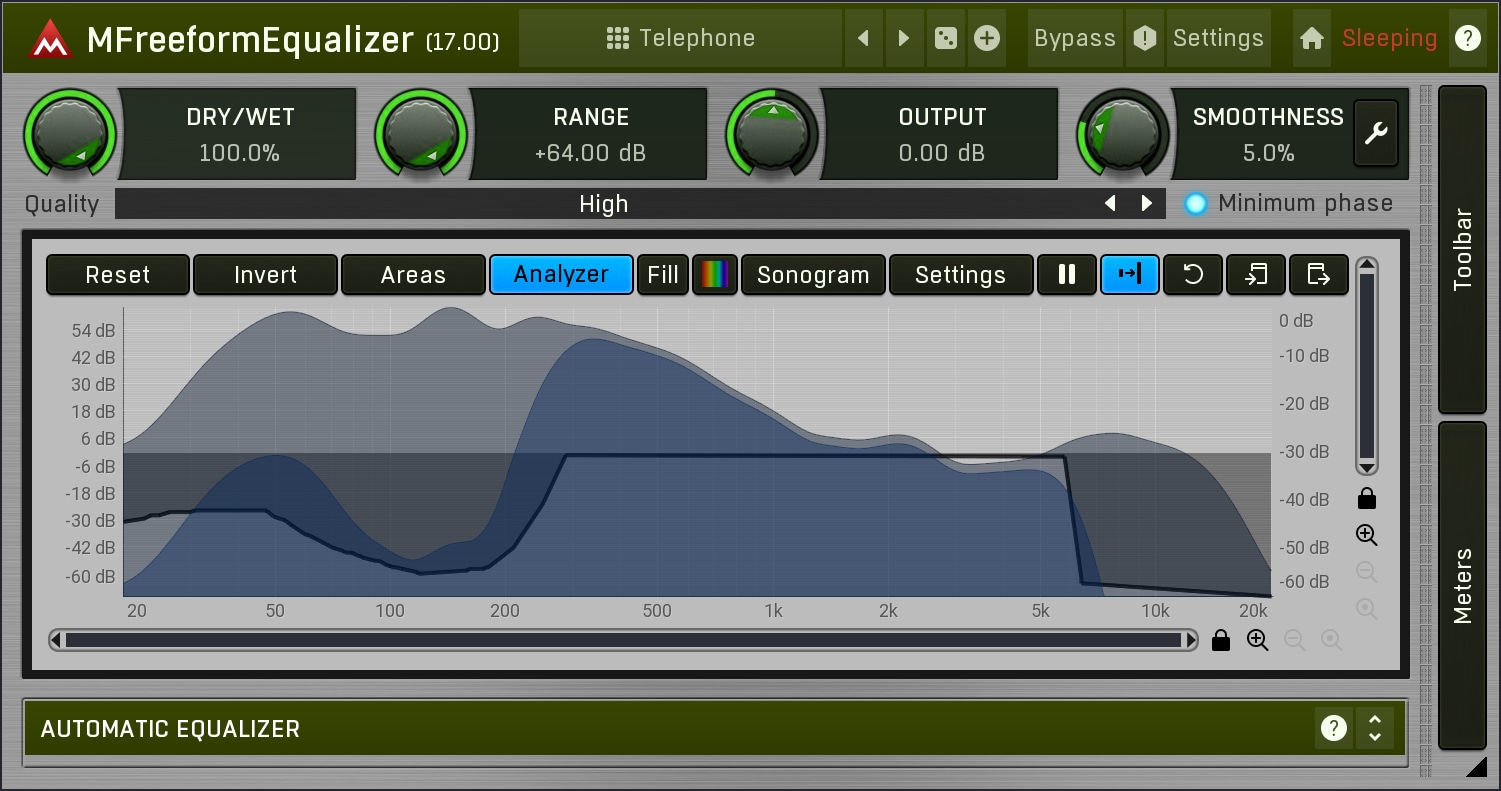1501x791 pixels.
Task: Pause the analyzer display
Action: point(1067,274)
